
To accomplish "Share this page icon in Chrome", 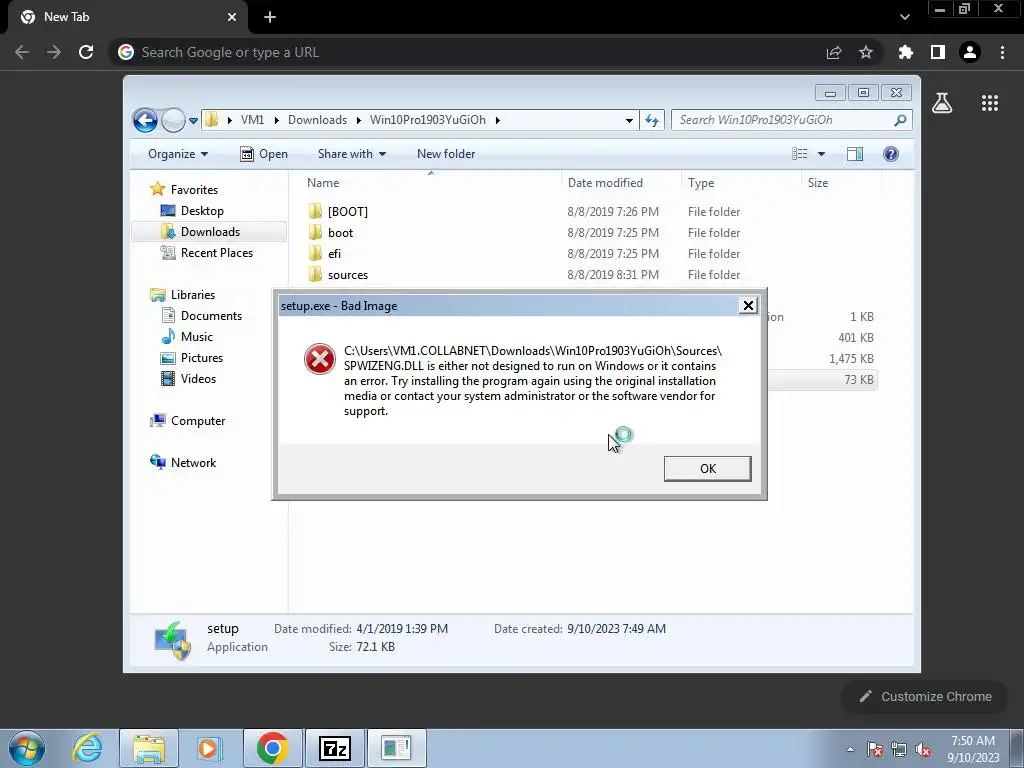I will point(834,52).
